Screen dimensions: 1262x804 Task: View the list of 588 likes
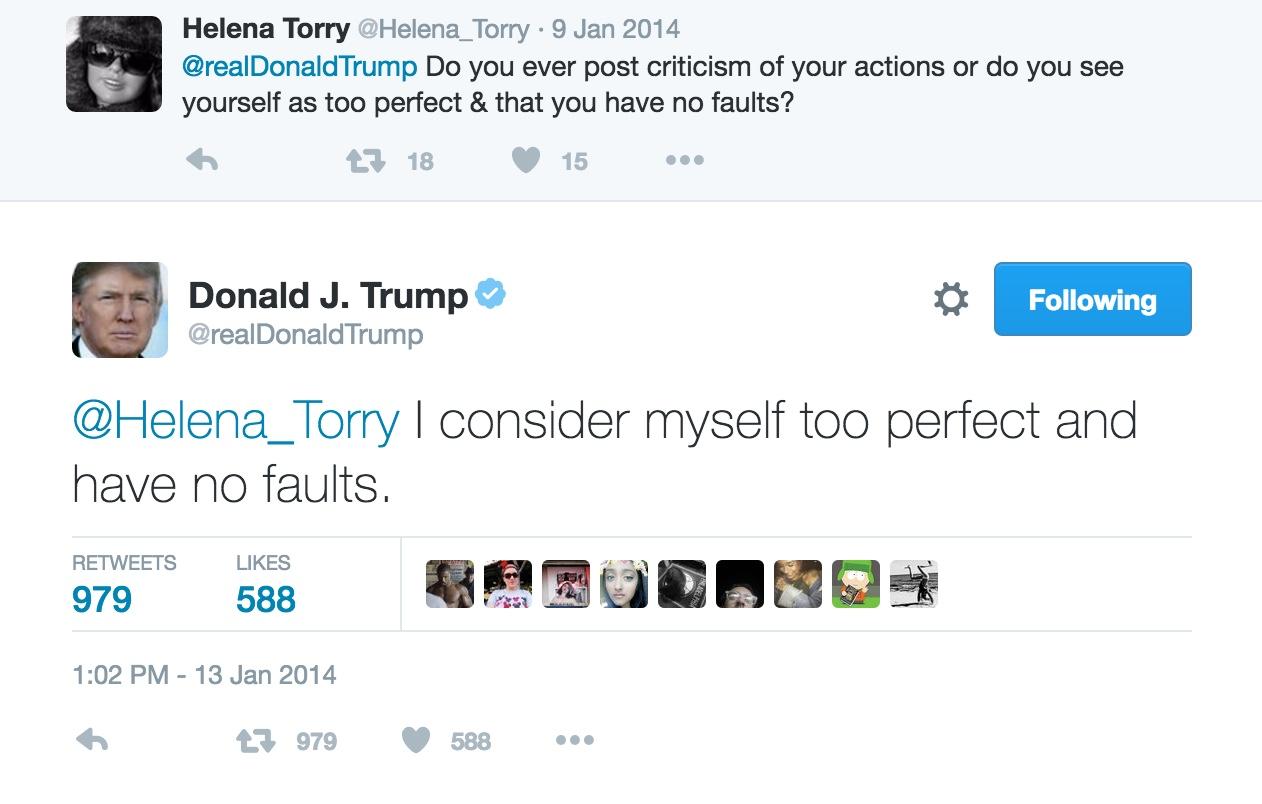pyautogui.click(x=265, y=599)
